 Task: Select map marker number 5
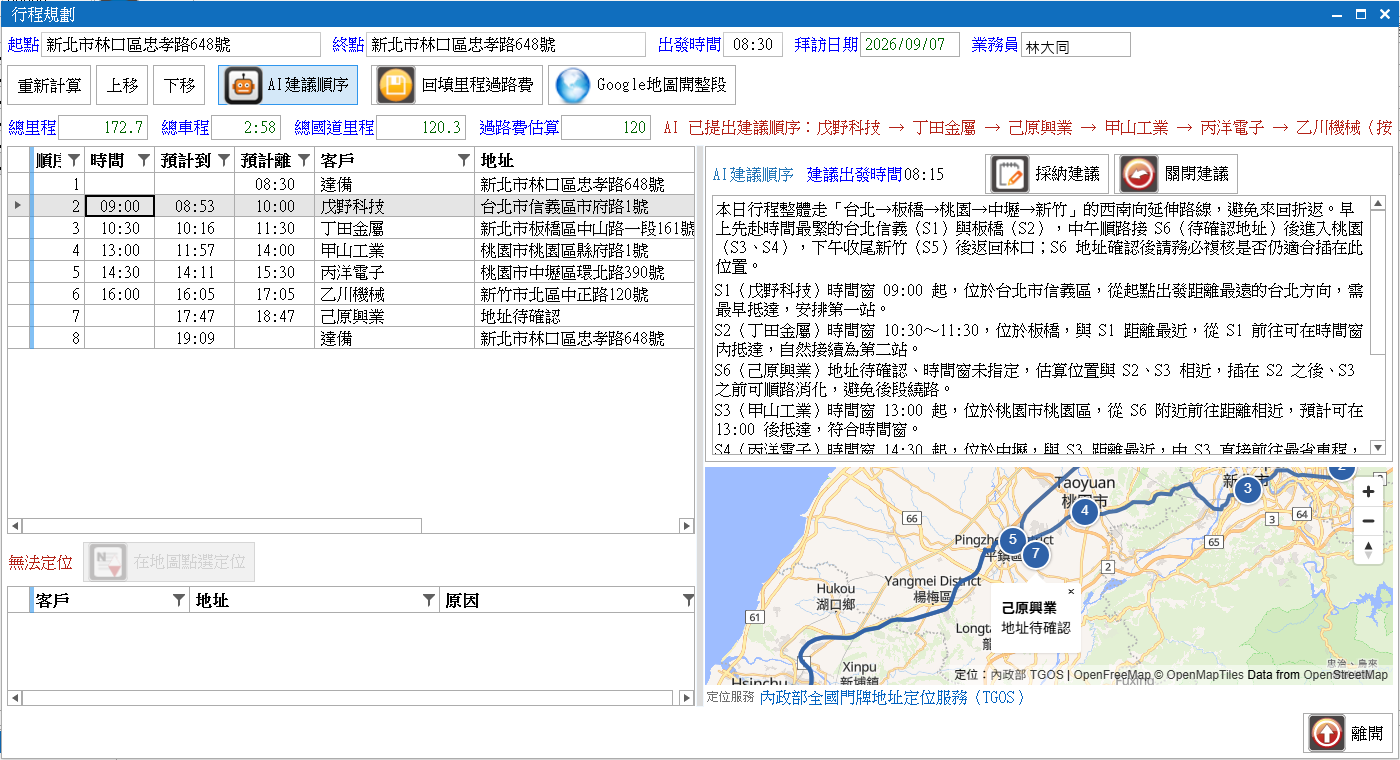1012,540
